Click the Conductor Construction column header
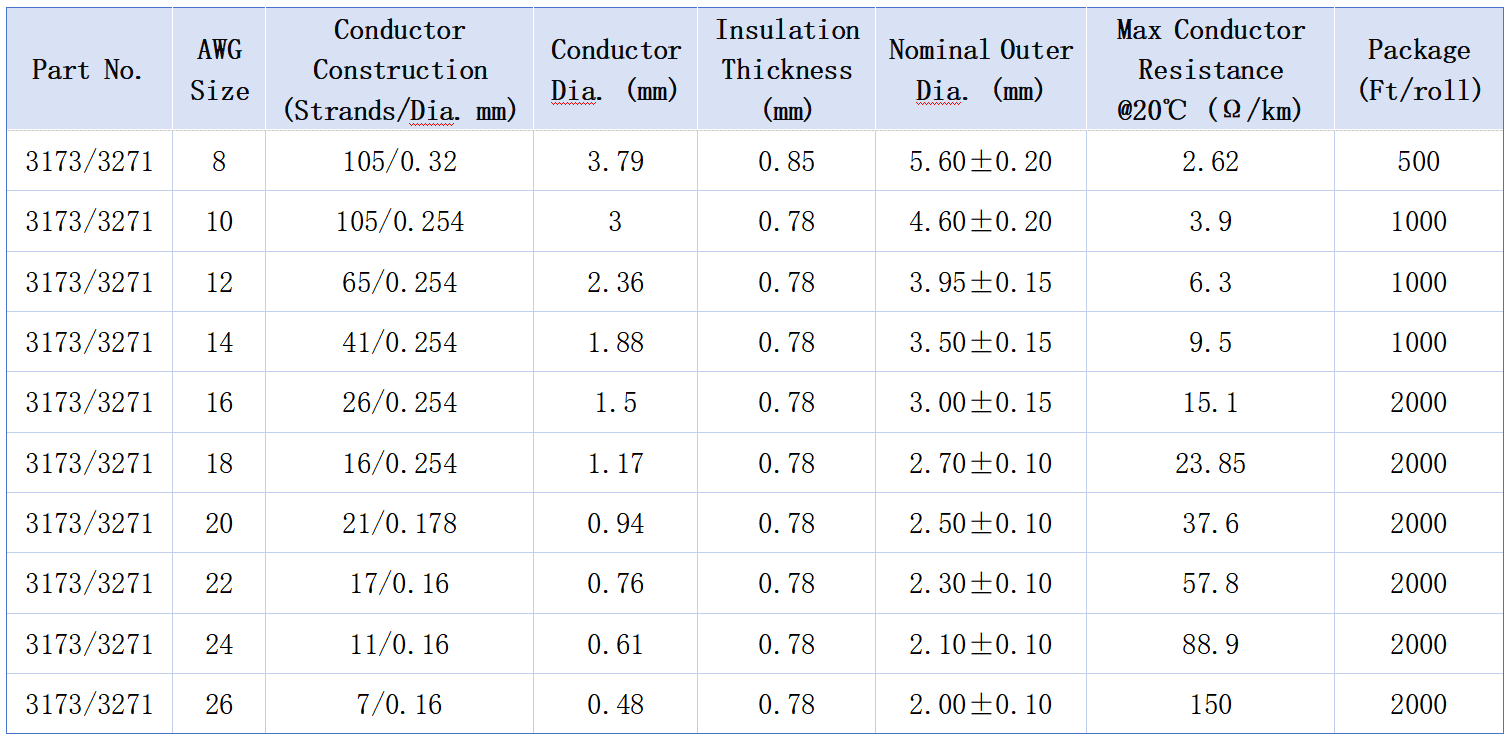This screenshot has width=1509, height=738. pos(399,70)
